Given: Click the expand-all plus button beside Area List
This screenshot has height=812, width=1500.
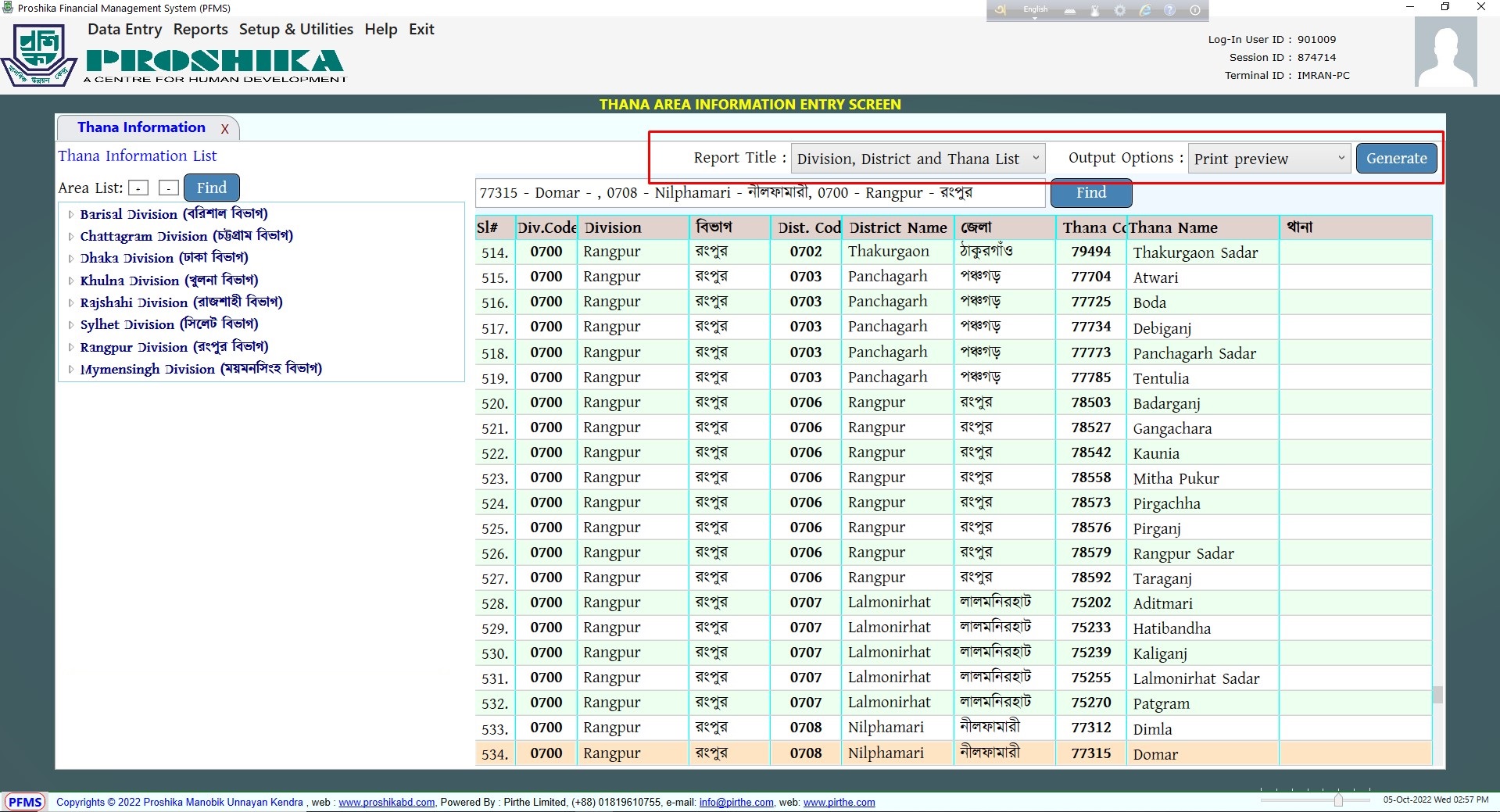Looking at the screenshot, I should coord(138,188).
